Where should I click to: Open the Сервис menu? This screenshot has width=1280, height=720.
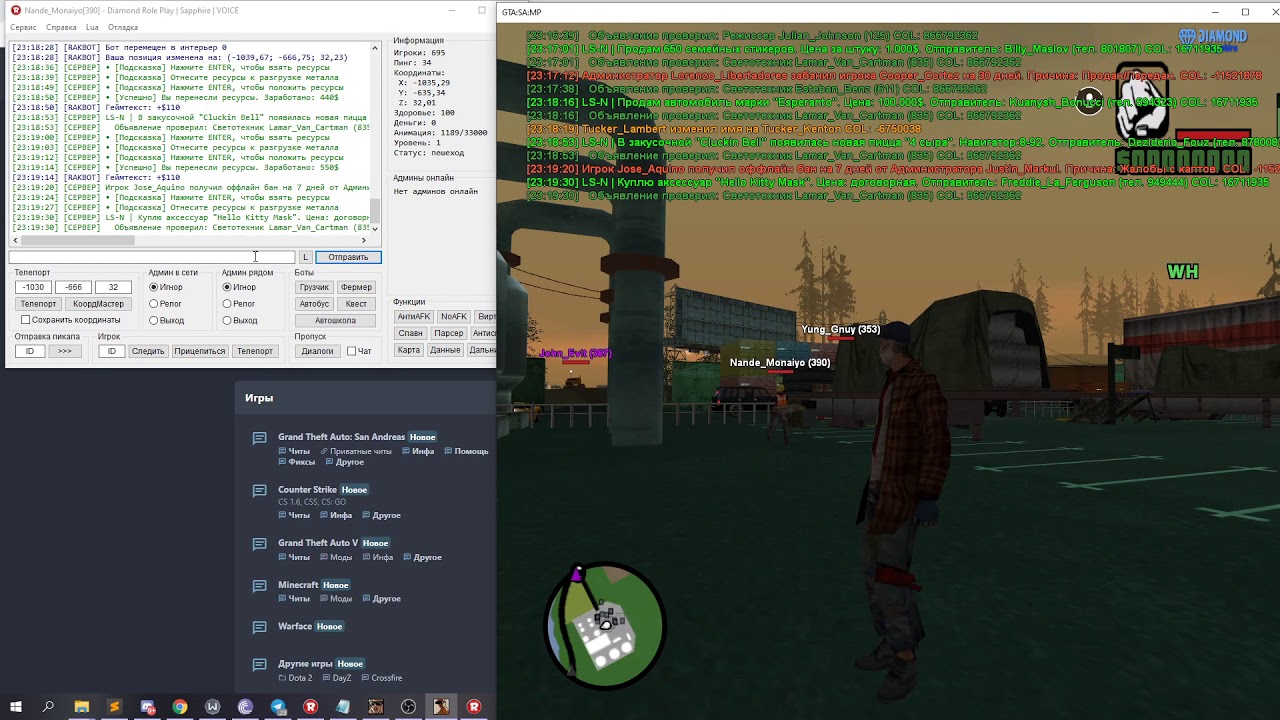click(23, 27)
